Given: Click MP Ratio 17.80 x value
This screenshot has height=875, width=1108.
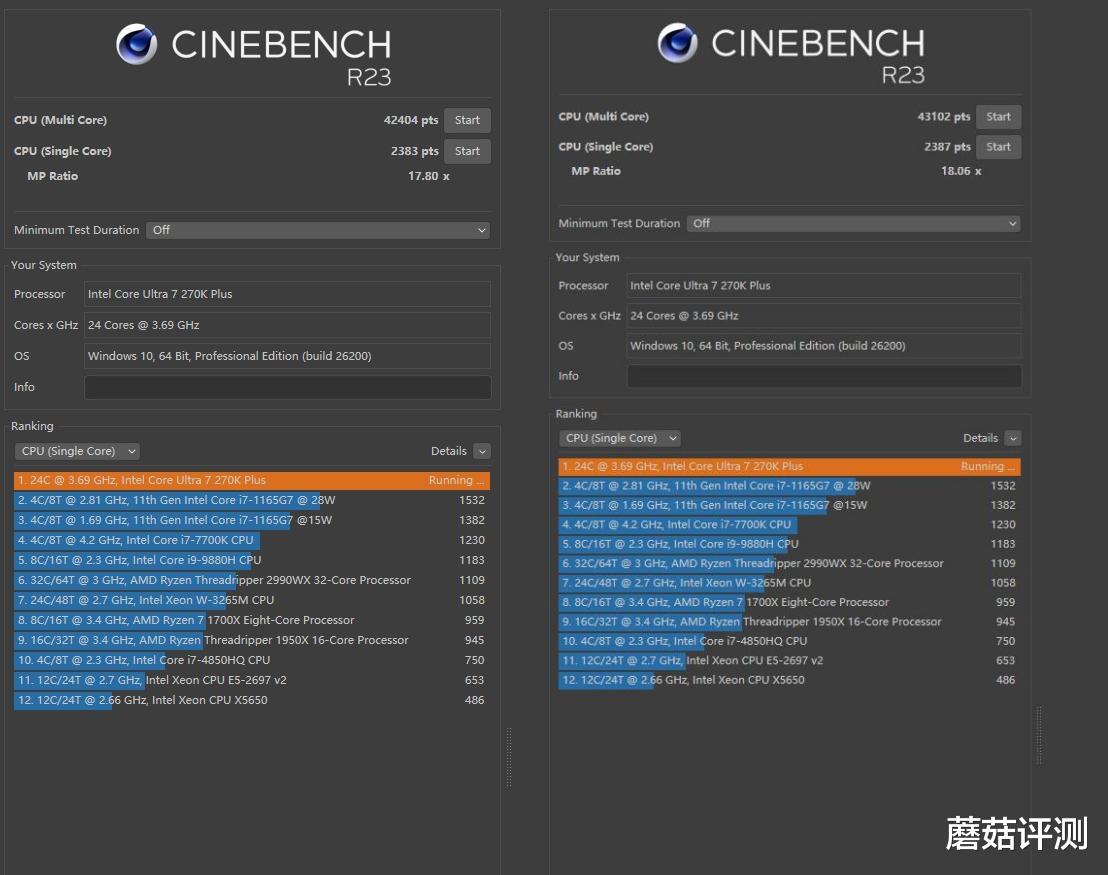Looking at the screenshot, I should click(x=428, y=176).
